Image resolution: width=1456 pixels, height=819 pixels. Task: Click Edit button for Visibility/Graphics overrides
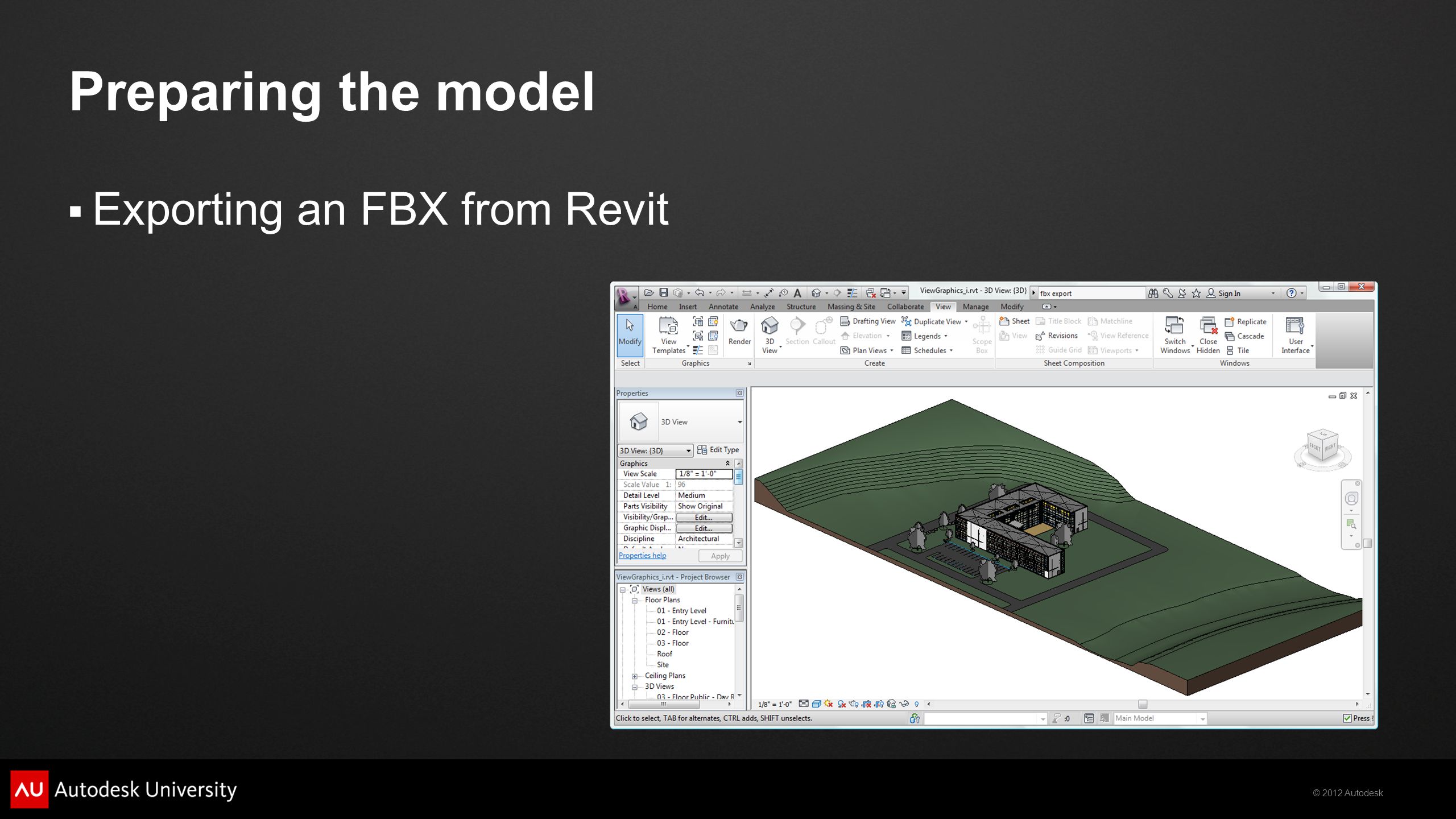(x=704, y=518)
